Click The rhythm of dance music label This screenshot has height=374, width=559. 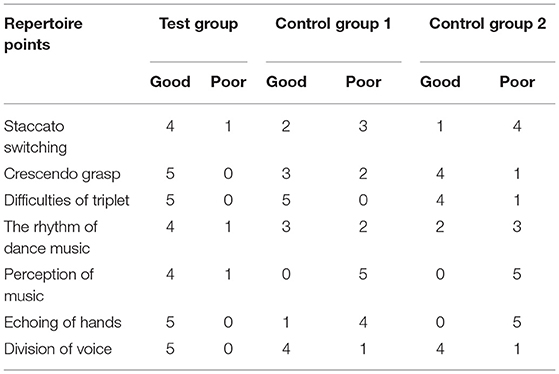[x=50, y=237]
